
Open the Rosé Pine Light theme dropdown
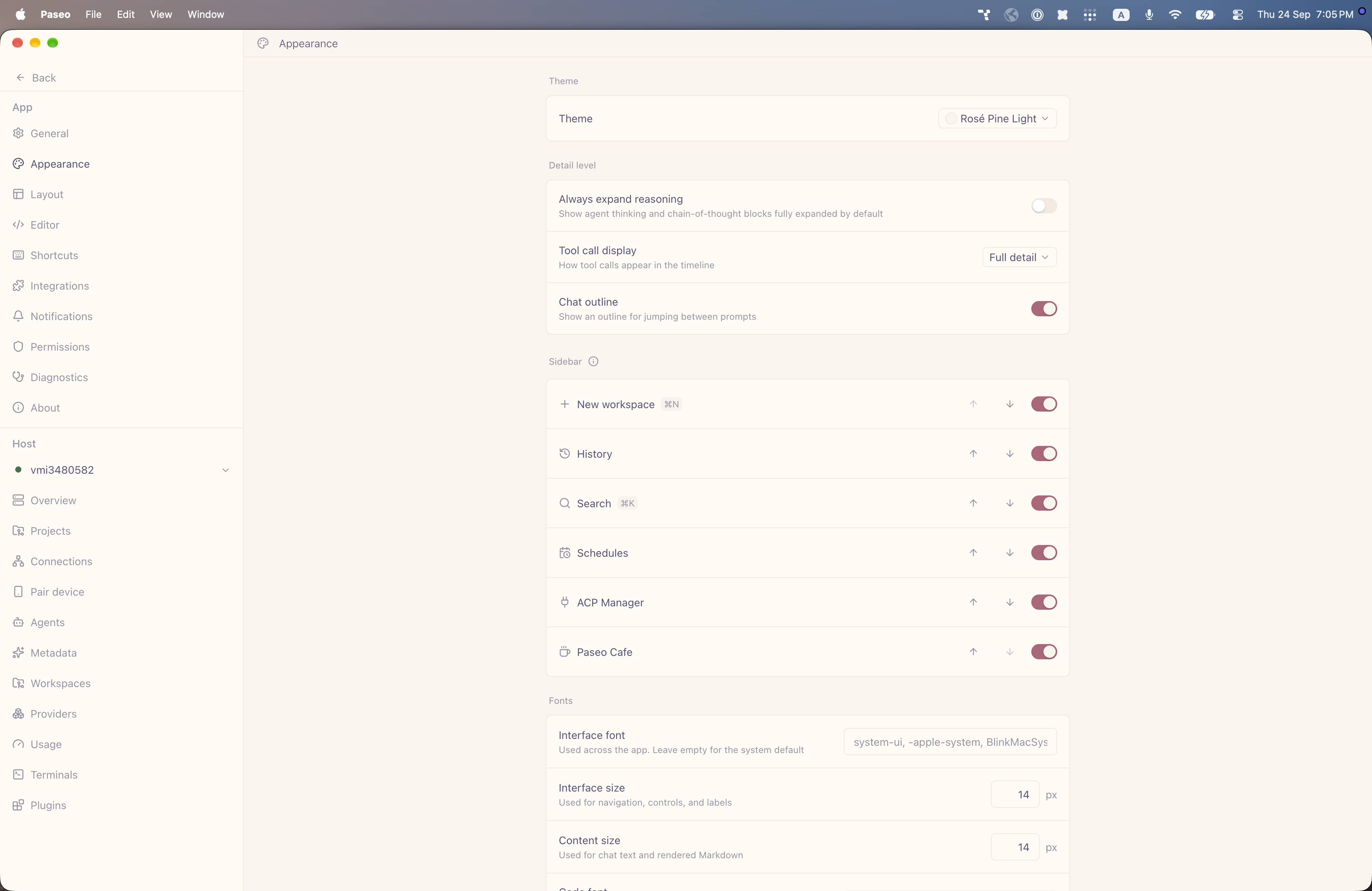997,119
